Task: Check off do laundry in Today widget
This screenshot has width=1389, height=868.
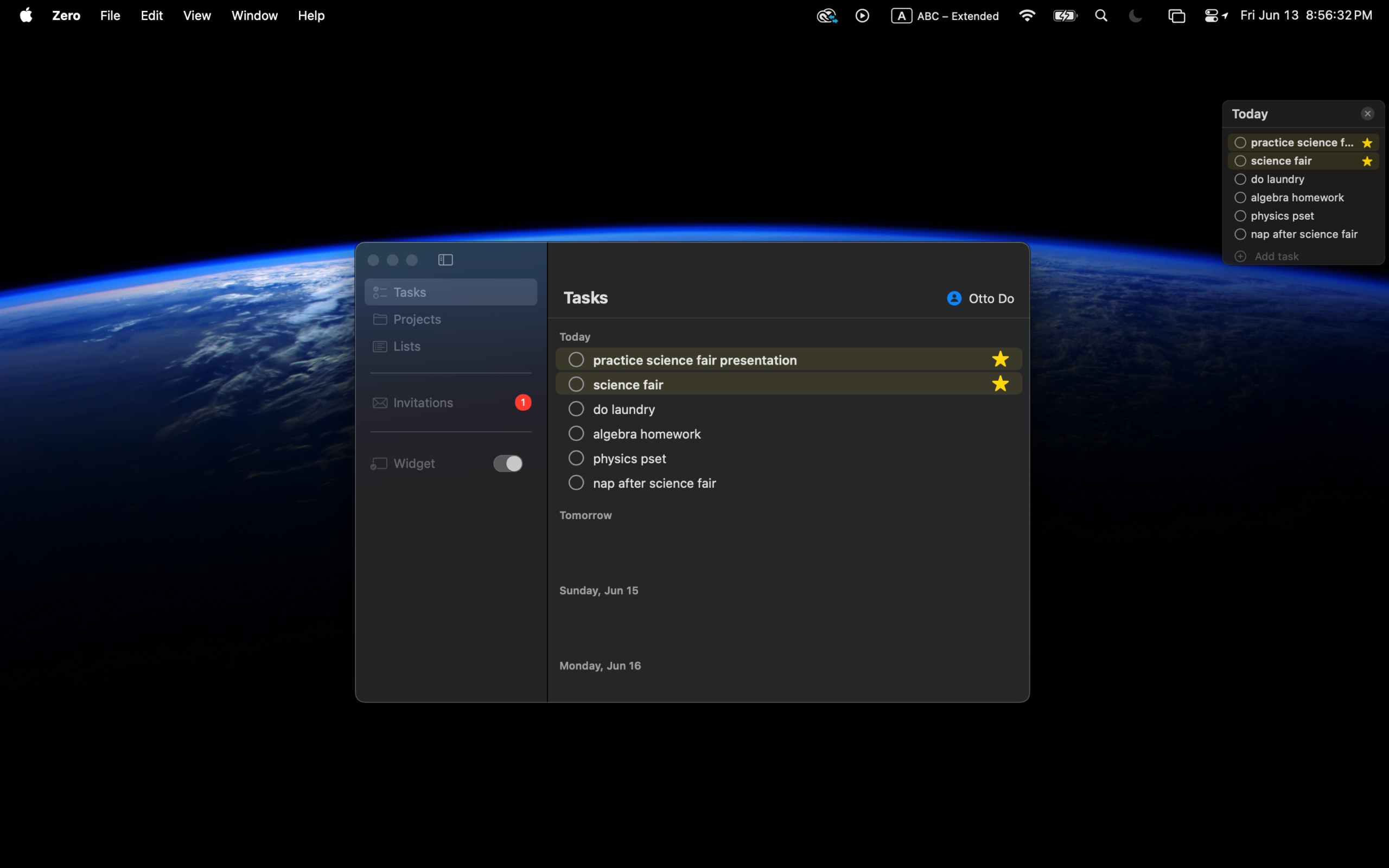Action: click(1240, 179)
